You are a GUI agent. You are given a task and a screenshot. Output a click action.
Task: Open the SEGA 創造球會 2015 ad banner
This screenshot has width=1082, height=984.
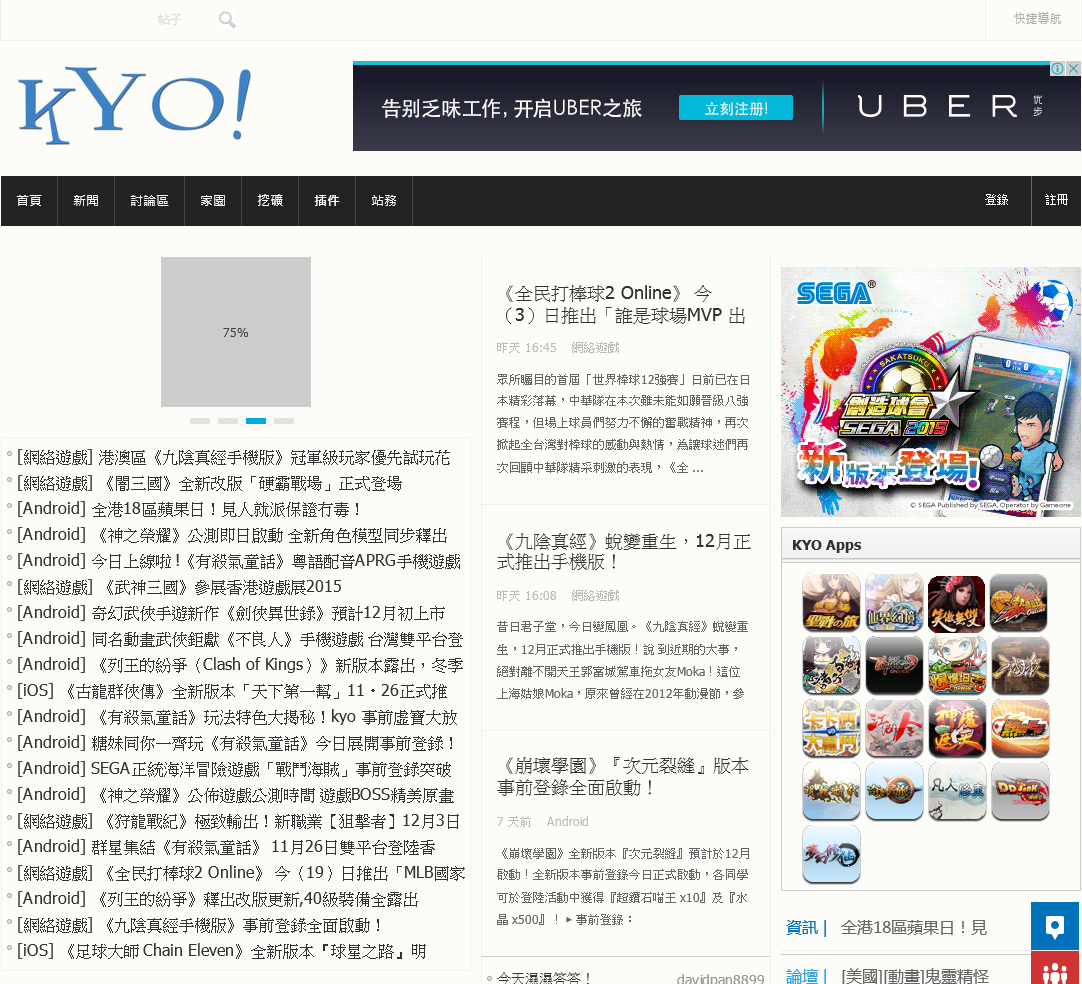point(930,392)
